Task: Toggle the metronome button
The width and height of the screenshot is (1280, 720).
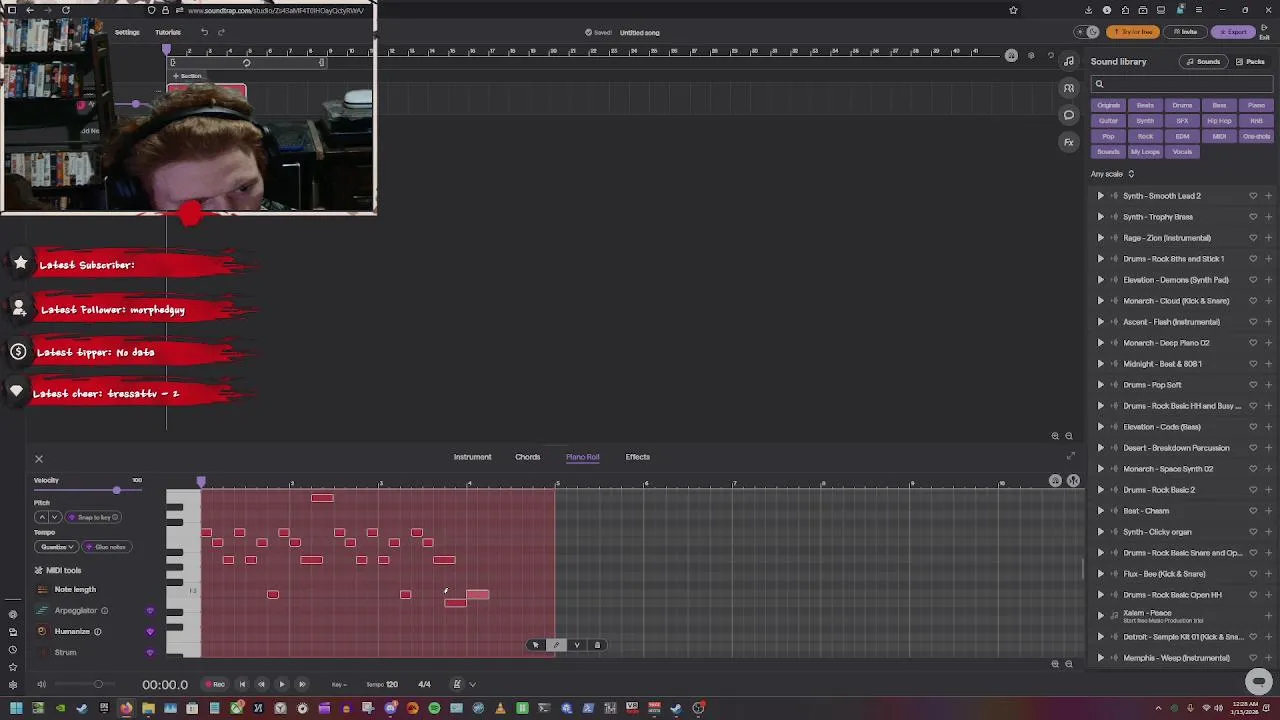Action: [x=457, y=685]
